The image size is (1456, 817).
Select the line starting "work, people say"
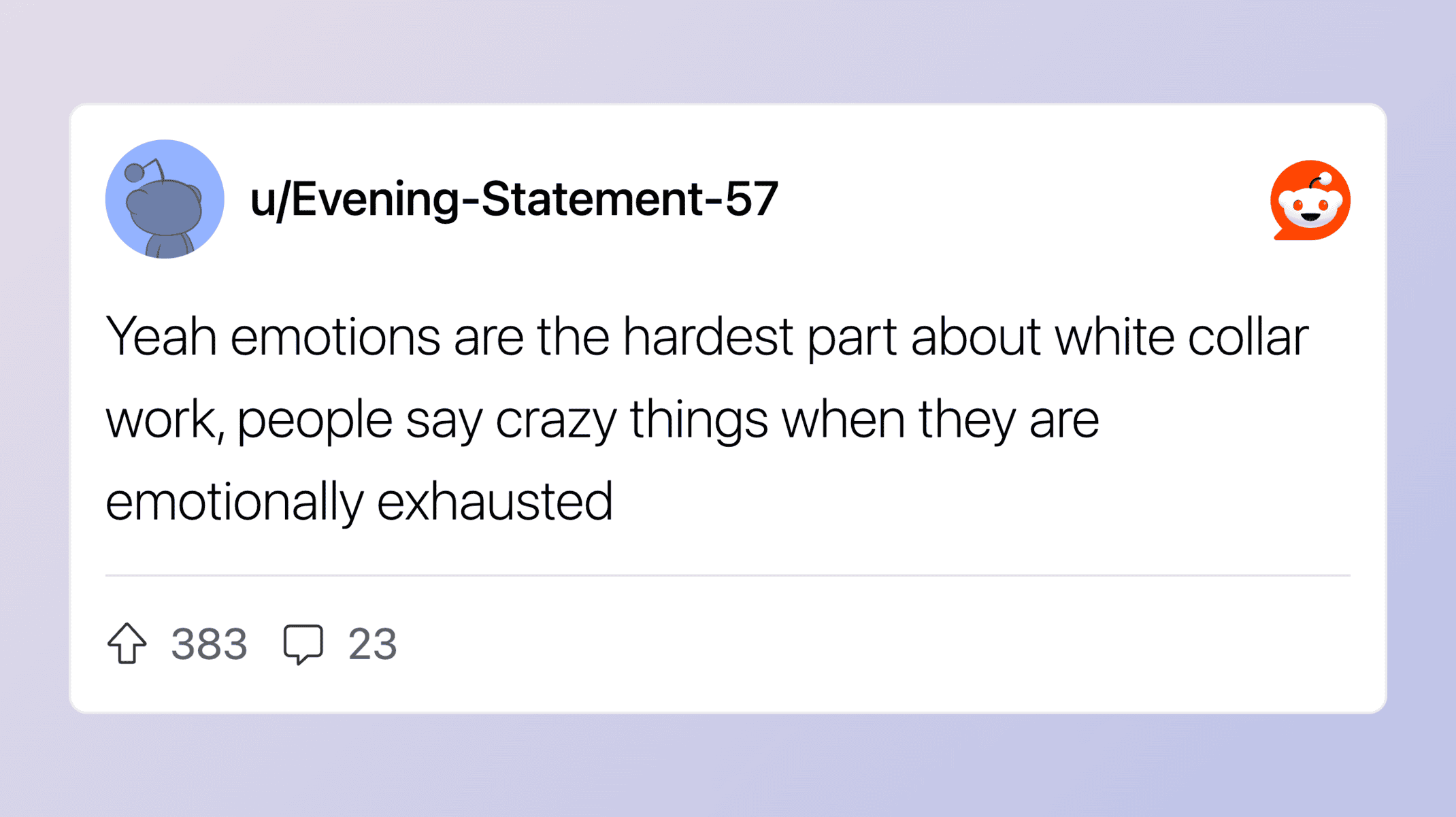(602, 420)
